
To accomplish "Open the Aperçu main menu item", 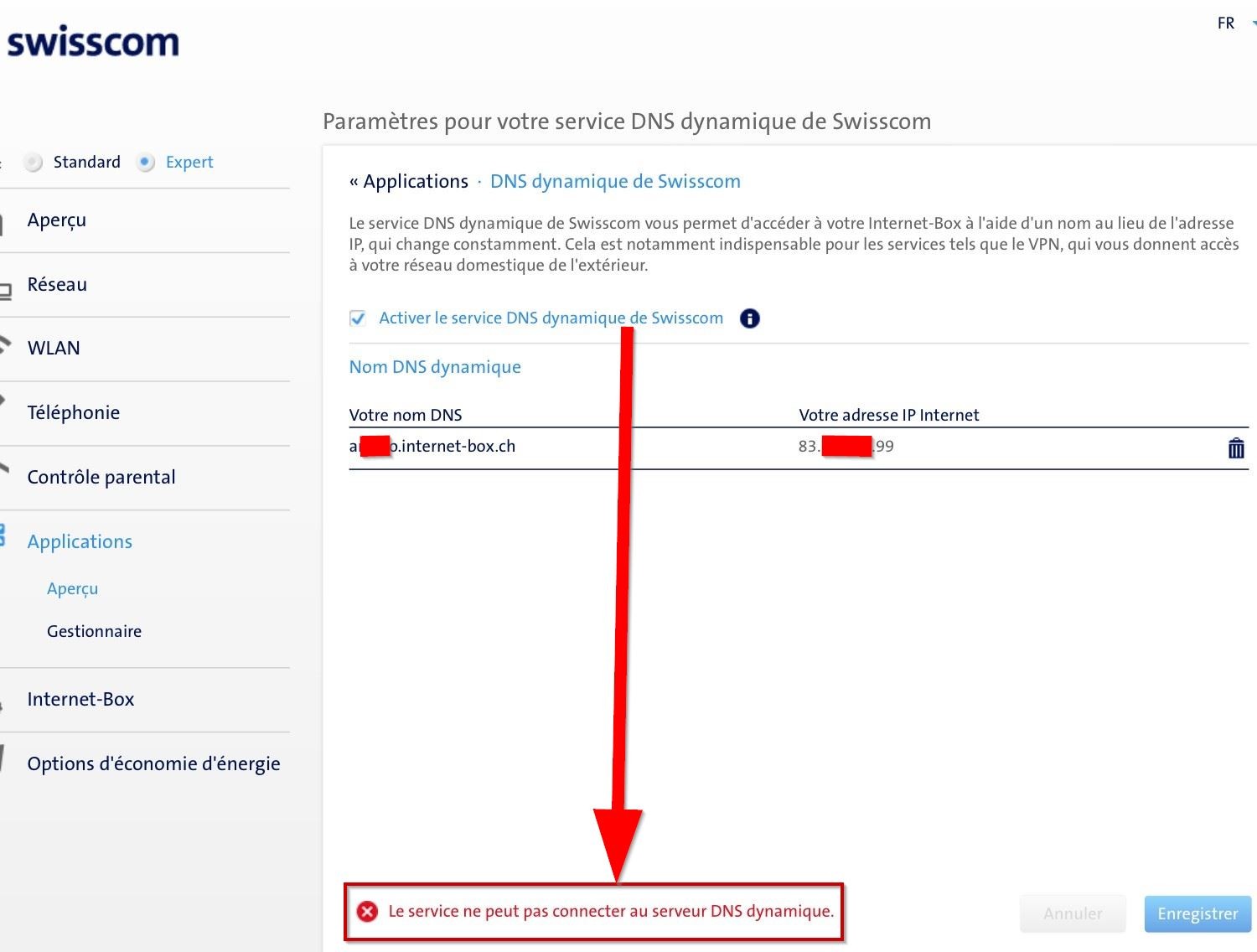I will click(57, 220).
